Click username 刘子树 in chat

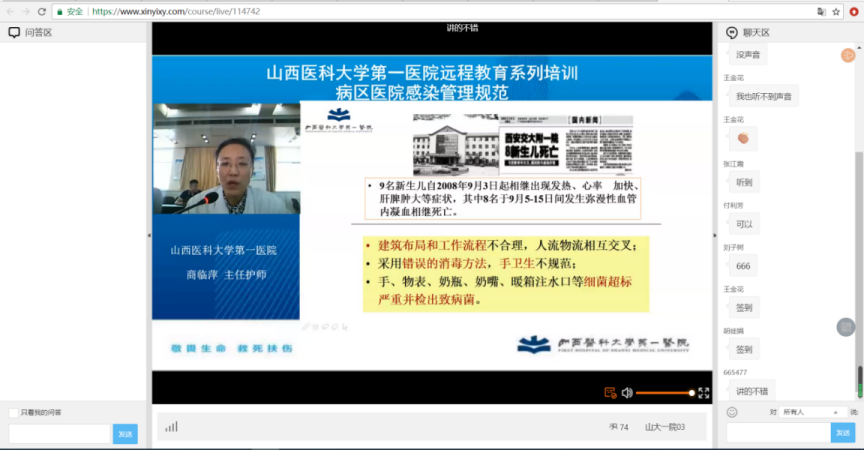[733, 247]
